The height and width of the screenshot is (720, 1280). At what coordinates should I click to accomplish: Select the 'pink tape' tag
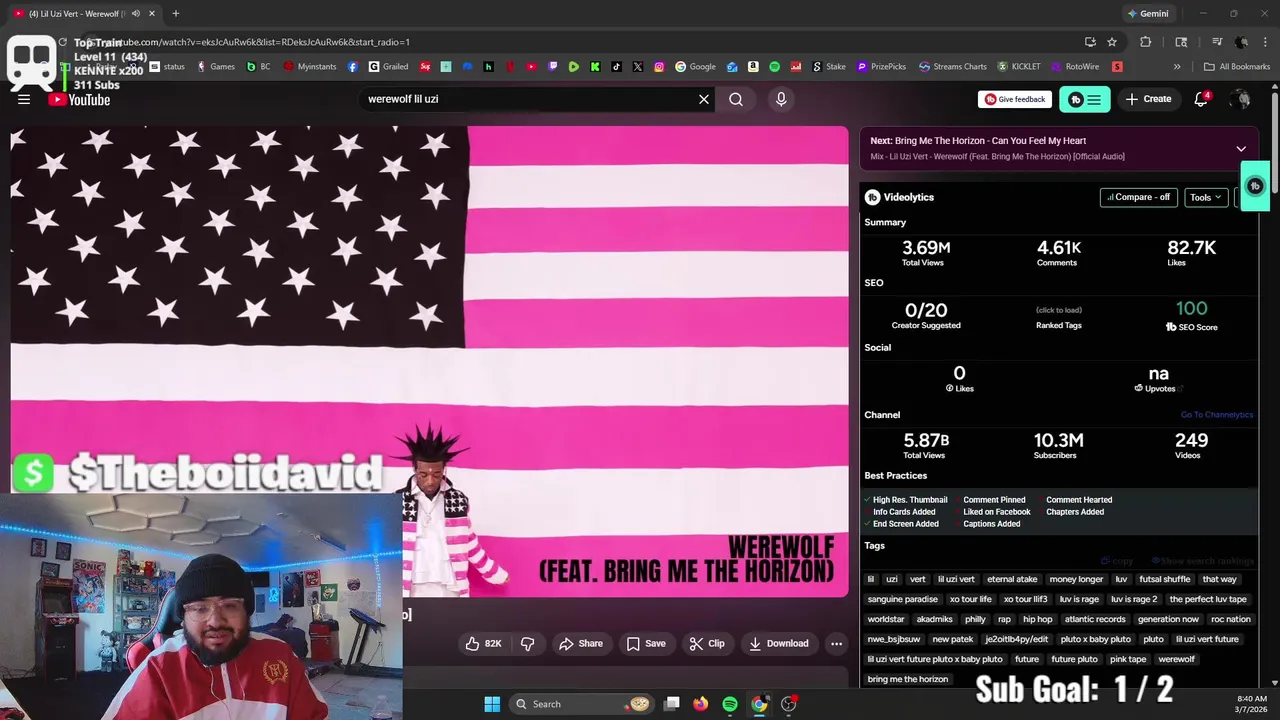1128,659
